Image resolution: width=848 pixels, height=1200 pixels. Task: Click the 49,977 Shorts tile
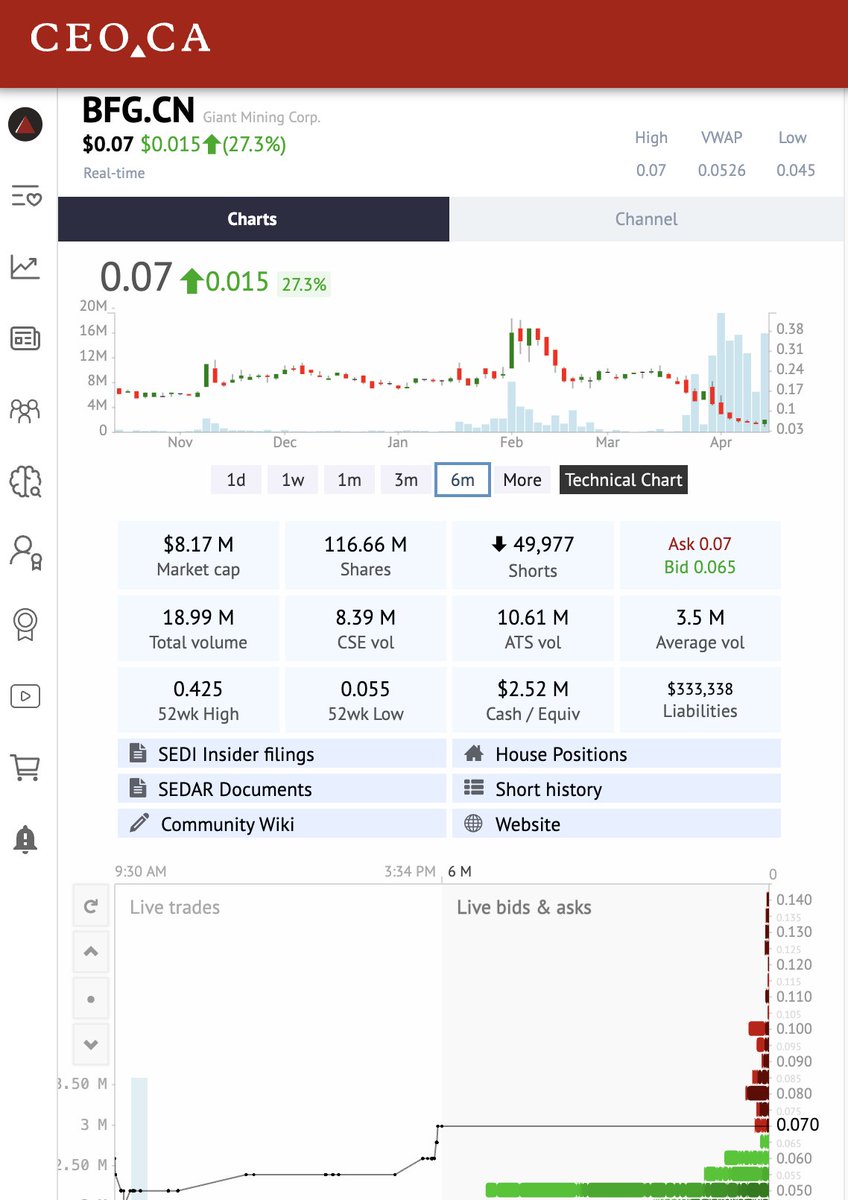click(533, 556)
